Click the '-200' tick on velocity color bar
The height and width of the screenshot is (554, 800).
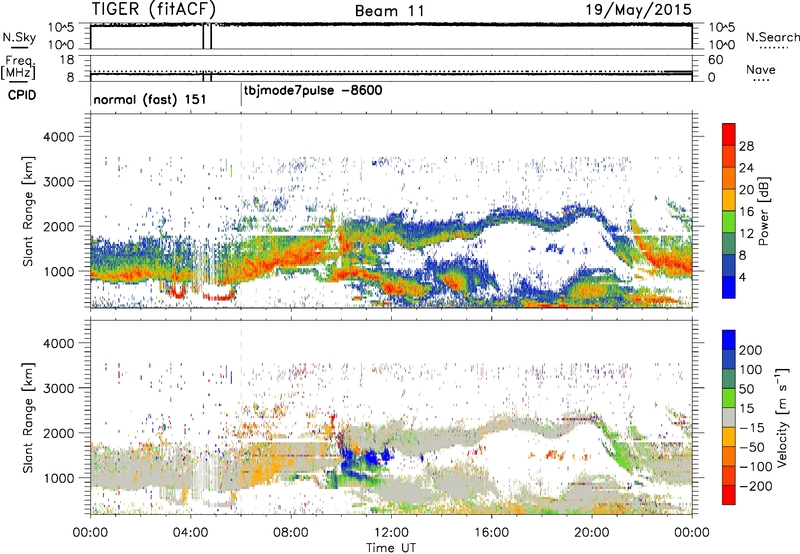click(x=755, y=486)
